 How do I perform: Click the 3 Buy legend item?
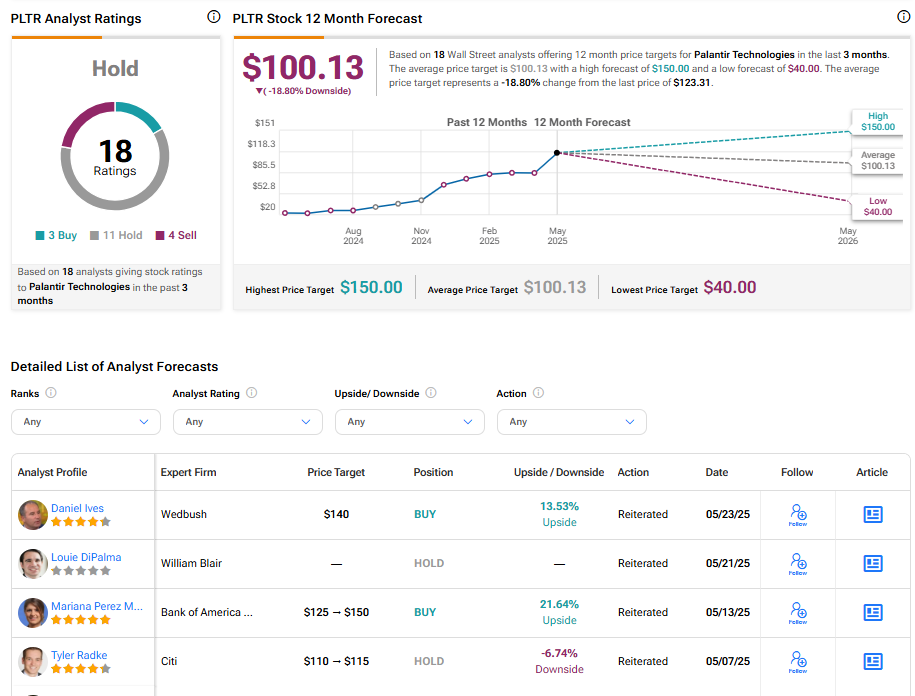click(56, 235)
